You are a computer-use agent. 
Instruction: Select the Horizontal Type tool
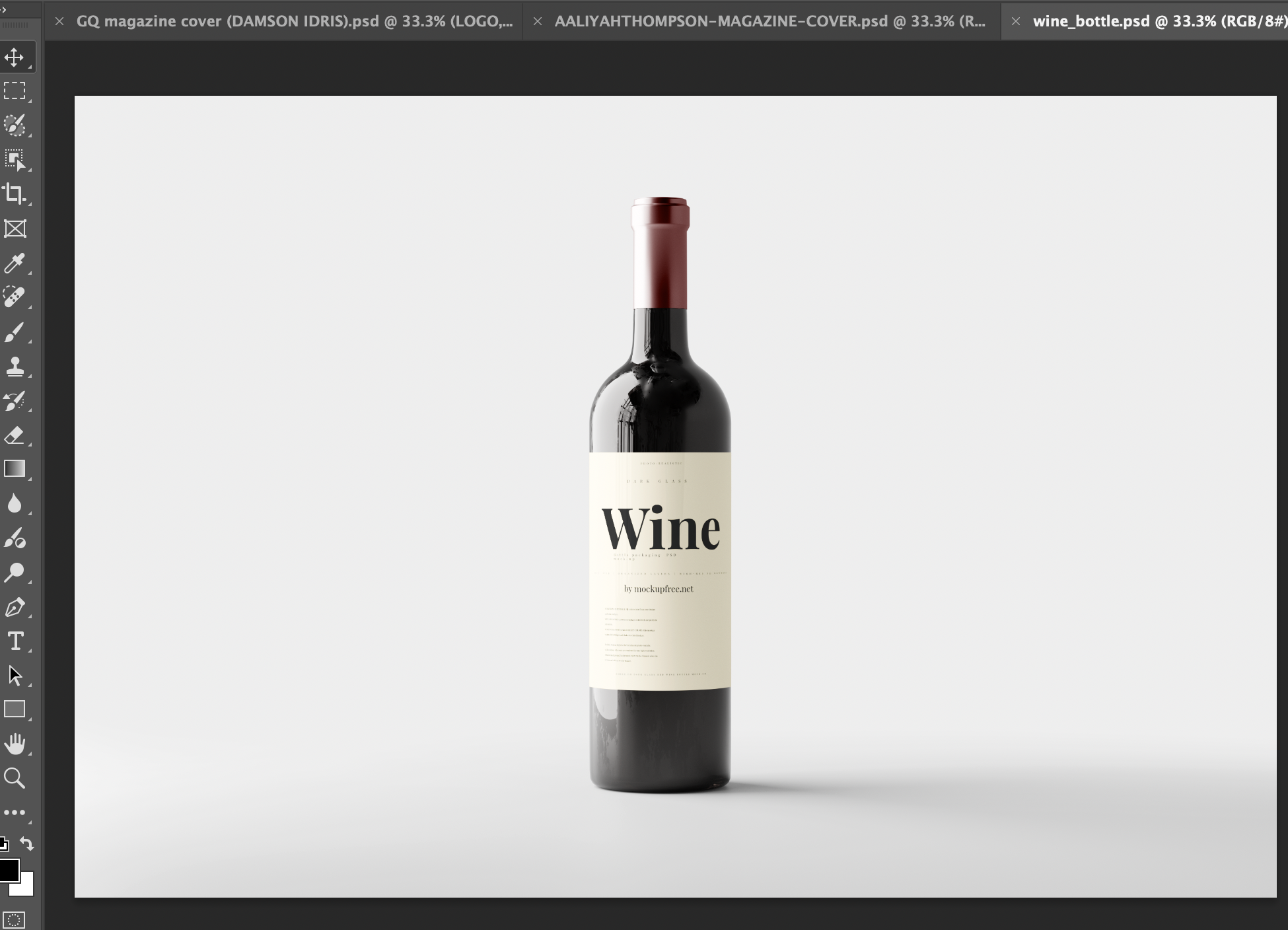[15, 641]
